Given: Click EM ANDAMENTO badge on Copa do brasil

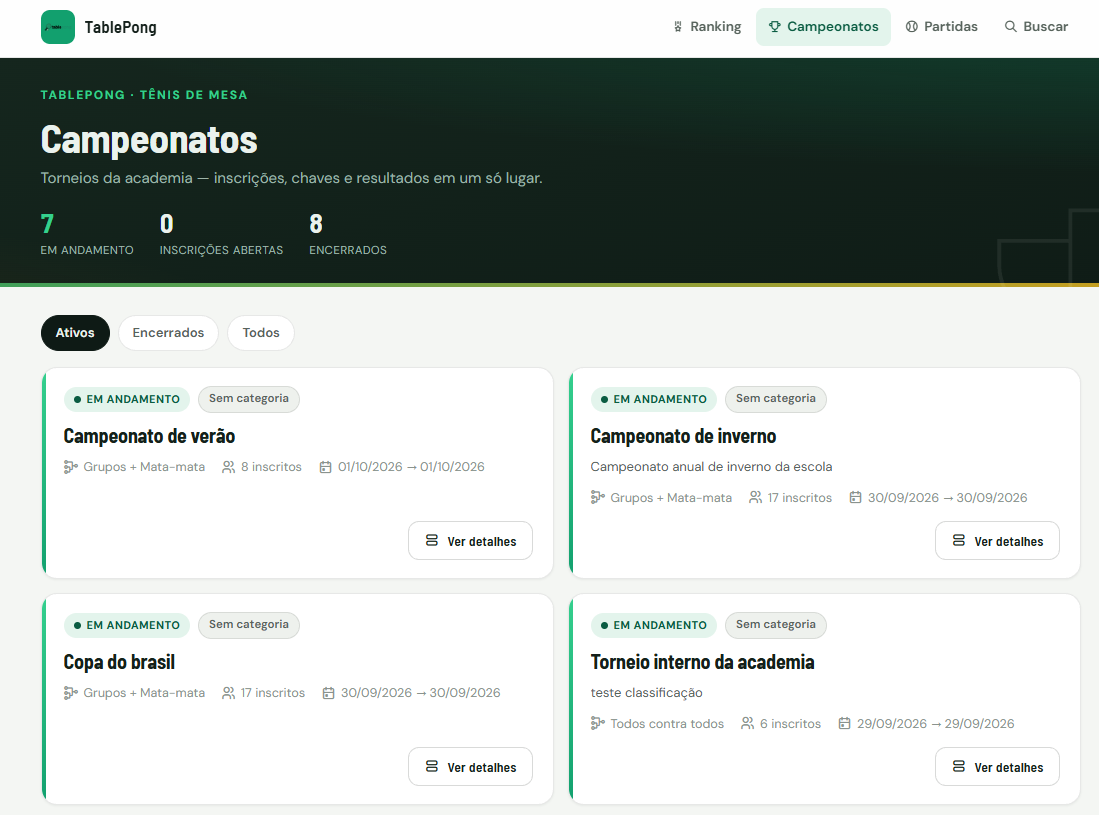Looking at the screenshot, I should [x=127, y=625].
